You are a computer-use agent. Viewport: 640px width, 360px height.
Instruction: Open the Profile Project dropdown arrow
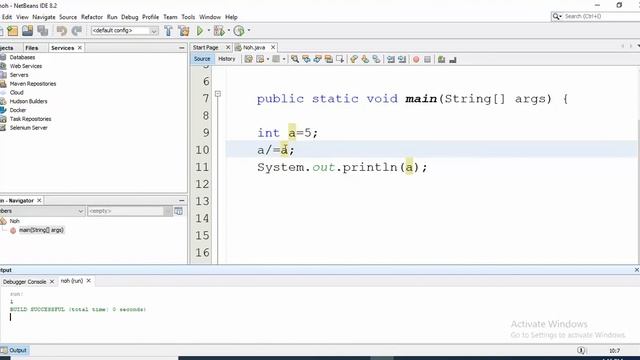(249, 31)
